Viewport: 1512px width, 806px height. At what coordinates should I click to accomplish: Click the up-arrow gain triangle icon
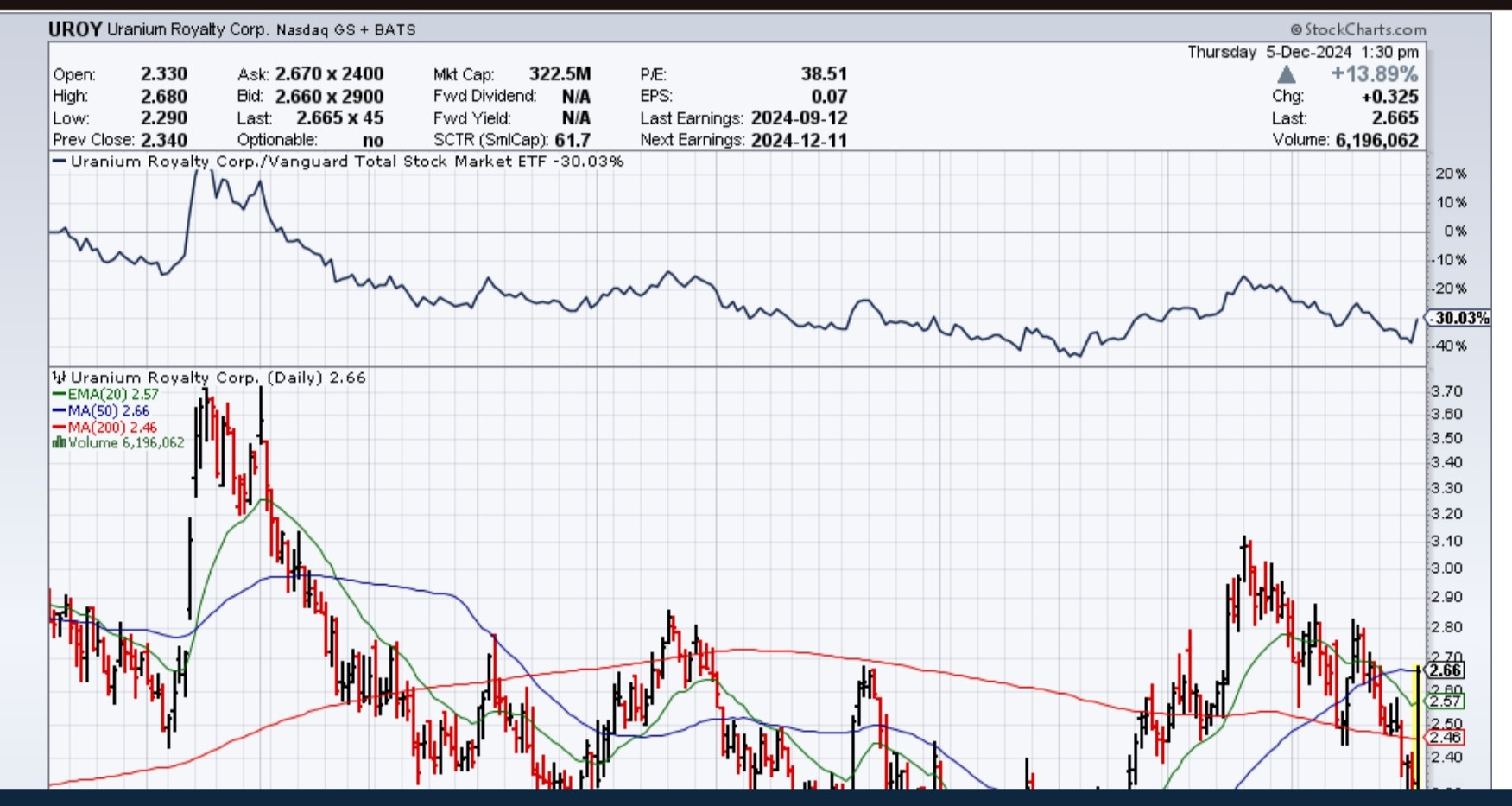coord(1286,74)
